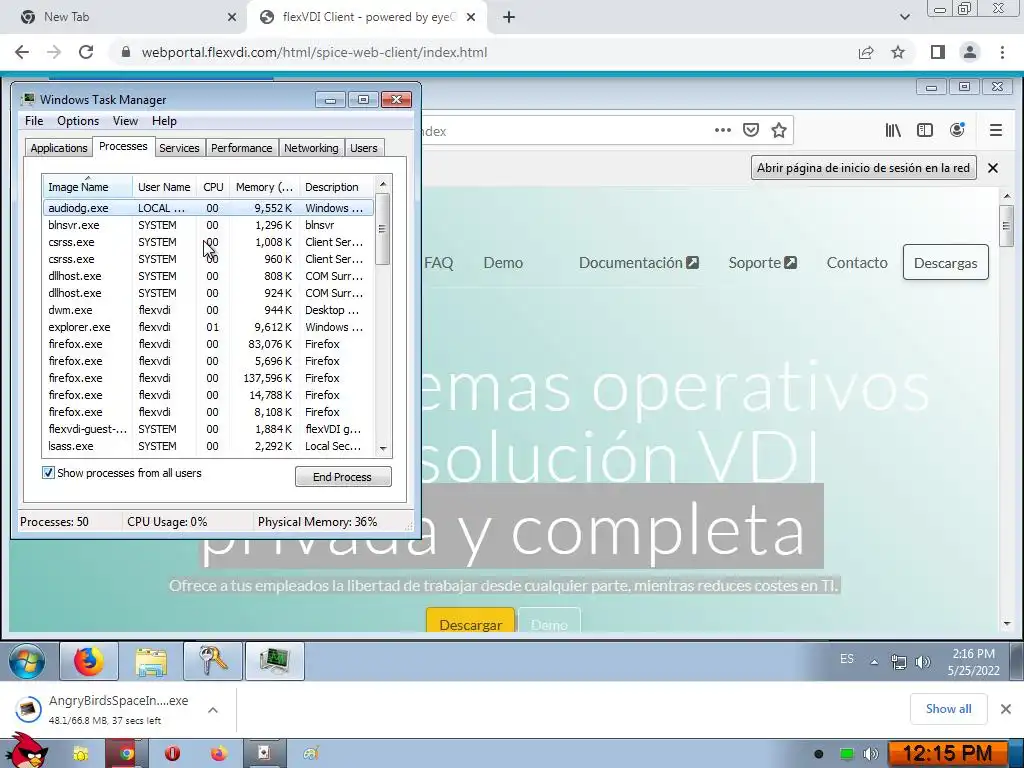The image size is (1024, 768).
Task: Close the flexVDI Client tab
Action: 471,17
